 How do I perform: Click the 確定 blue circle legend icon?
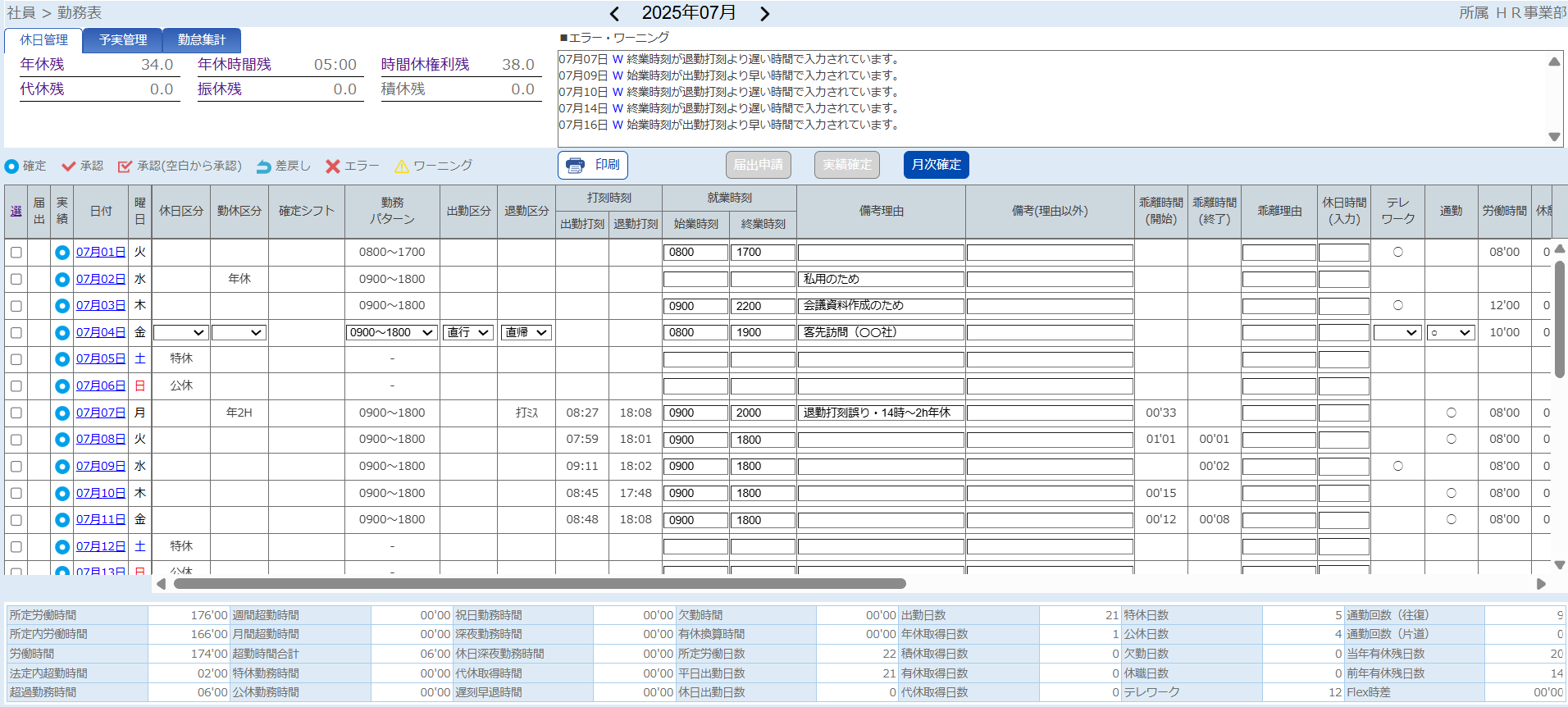tap(11, 166)
